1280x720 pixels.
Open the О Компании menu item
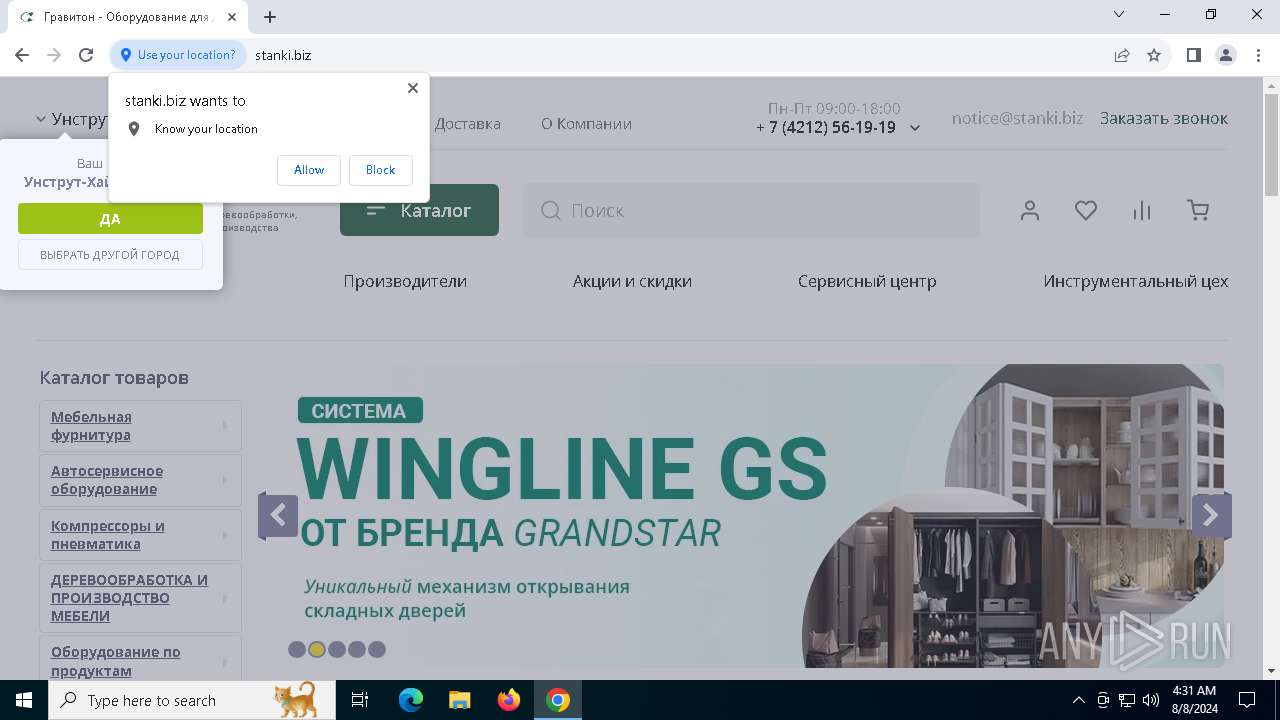tap(586, 124)
